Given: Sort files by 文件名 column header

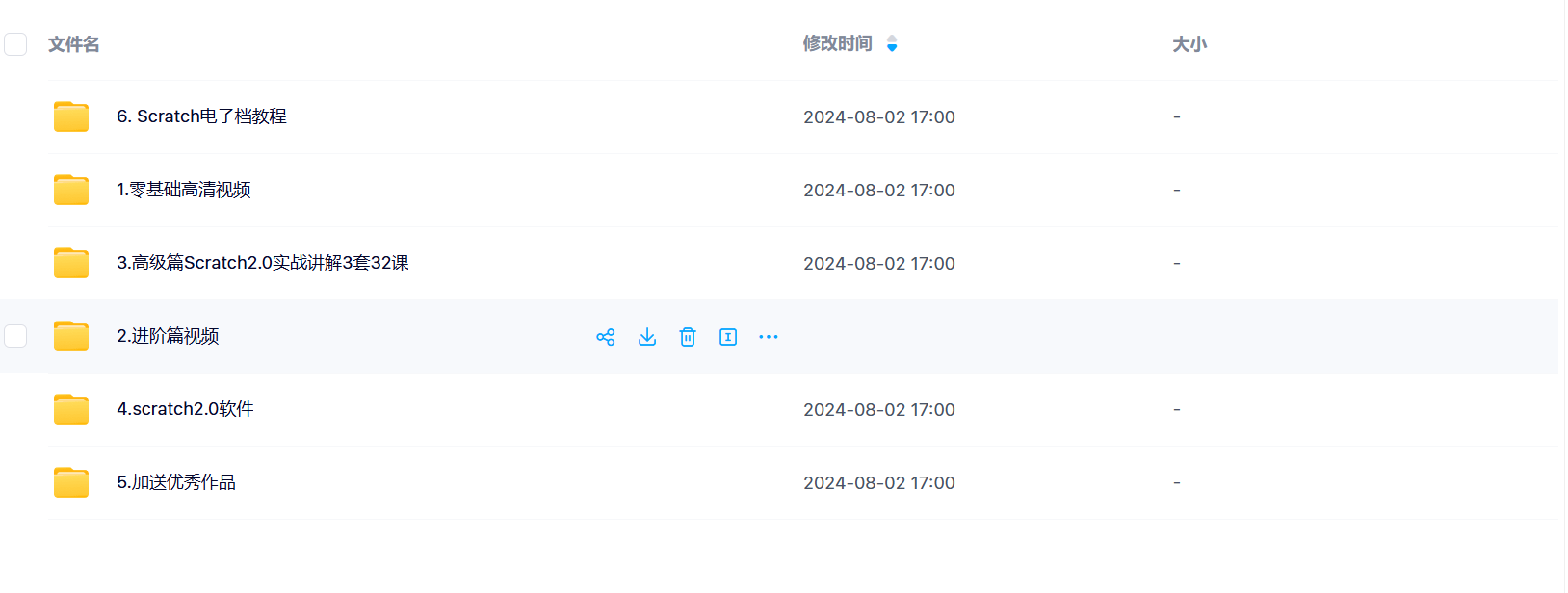Looking at the screenshot, I should [74, 44].
